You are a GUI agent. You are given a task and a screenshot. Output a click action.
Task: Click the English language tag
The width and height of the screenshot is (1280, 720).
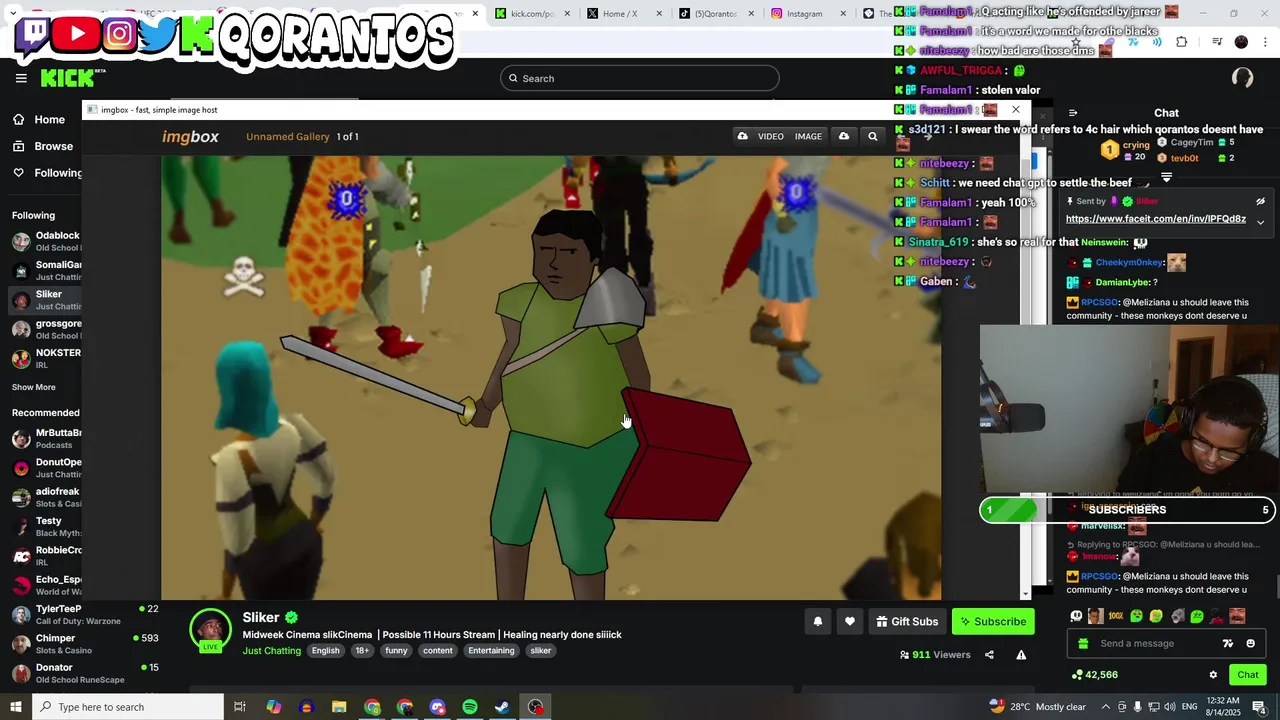325,651
